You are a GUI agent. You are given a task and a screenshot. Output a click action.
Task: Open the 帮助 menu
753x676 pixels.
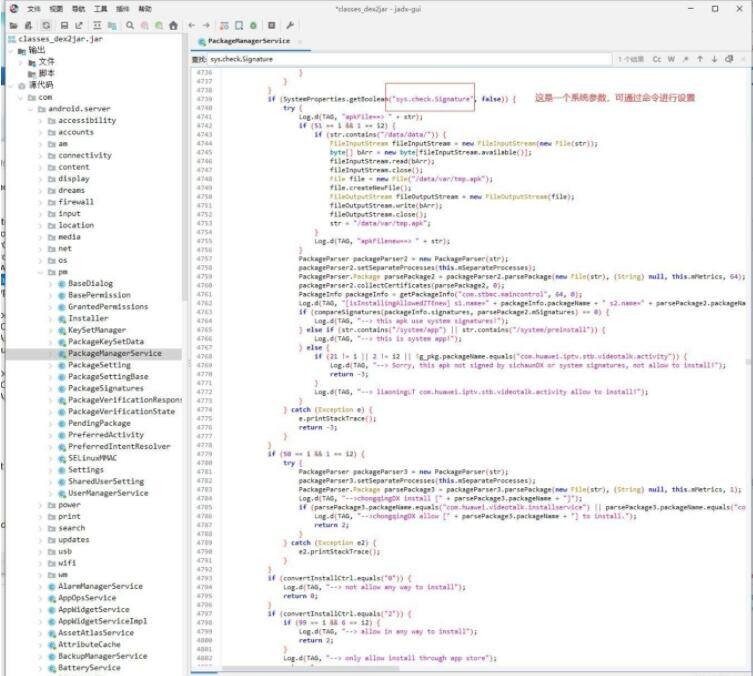click(145, 9)
